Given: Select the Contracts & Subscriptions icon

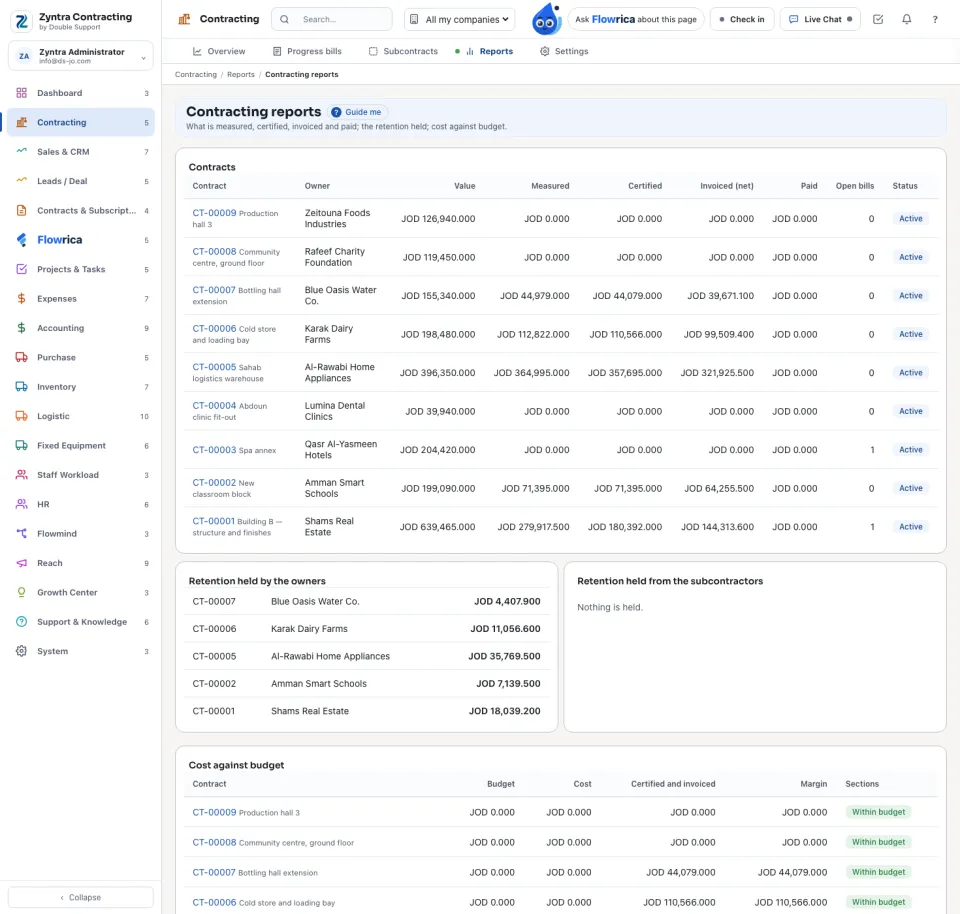Looking at the screenshot, I should coord(21,210).
